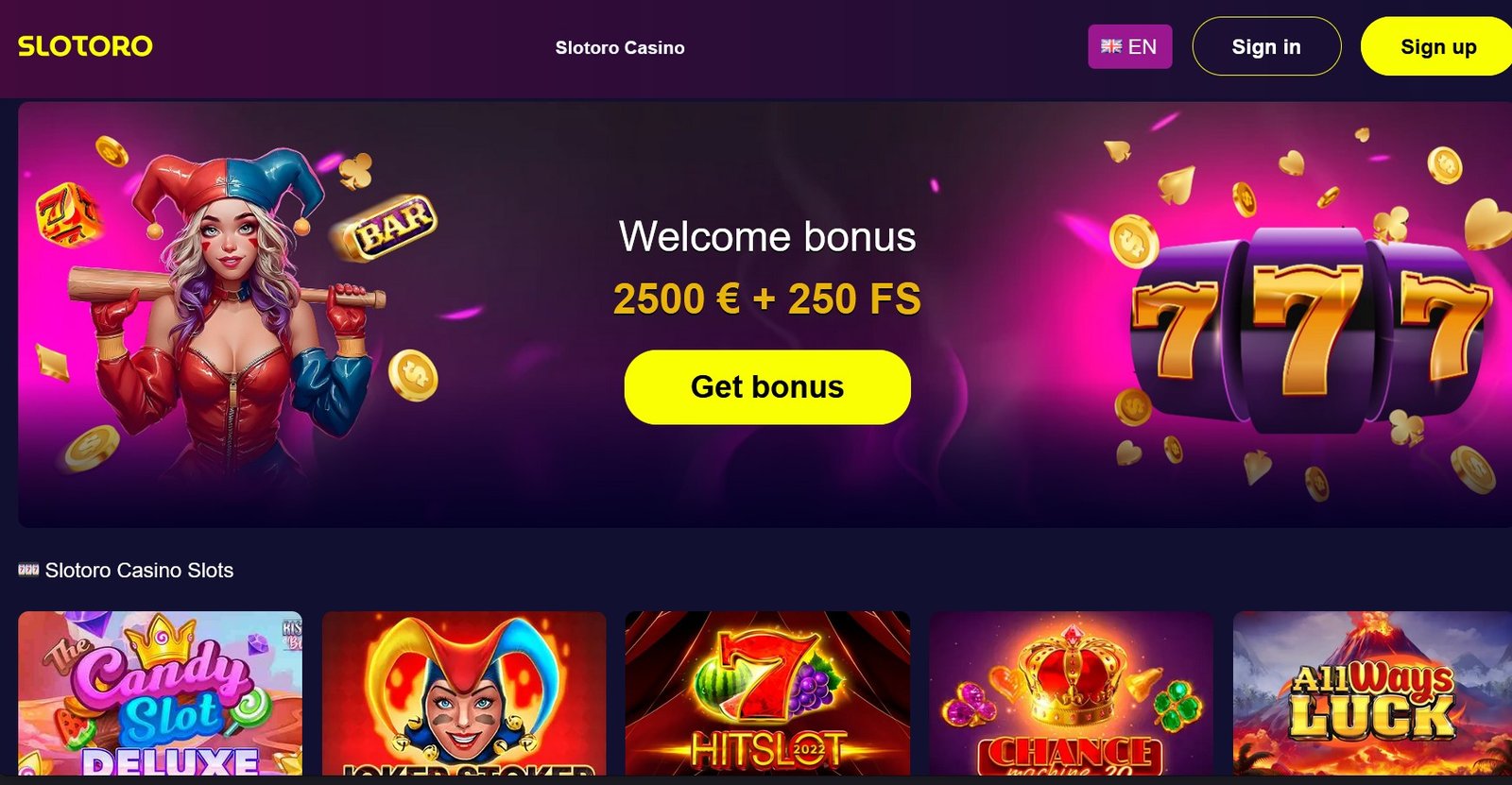Open The Candy Slot Deluxe game
The image size is (1512, 785).
pos(160,693)
